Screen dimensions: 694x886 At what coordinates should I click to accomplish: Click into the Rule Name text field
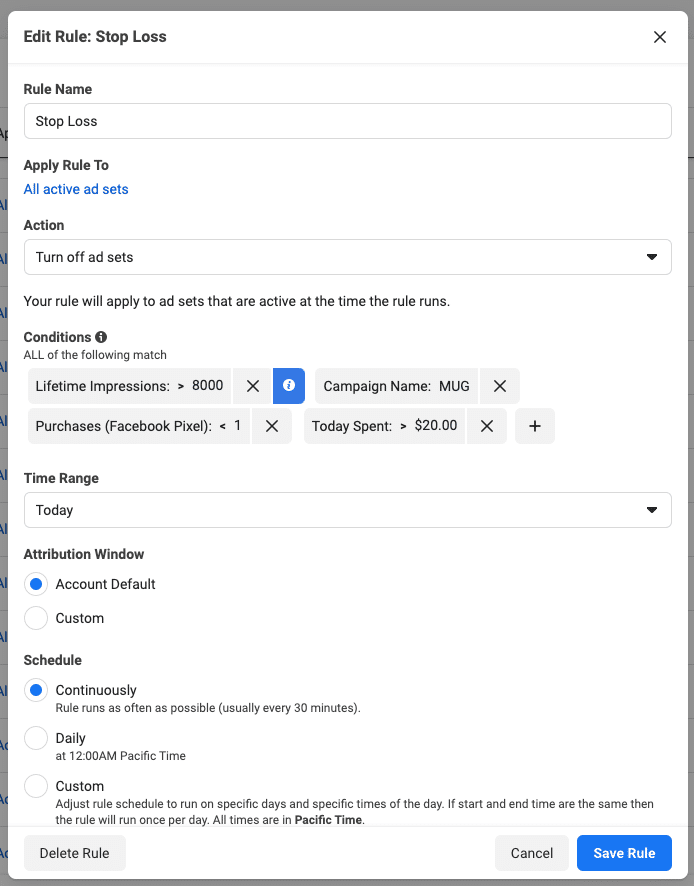[347, 121]
